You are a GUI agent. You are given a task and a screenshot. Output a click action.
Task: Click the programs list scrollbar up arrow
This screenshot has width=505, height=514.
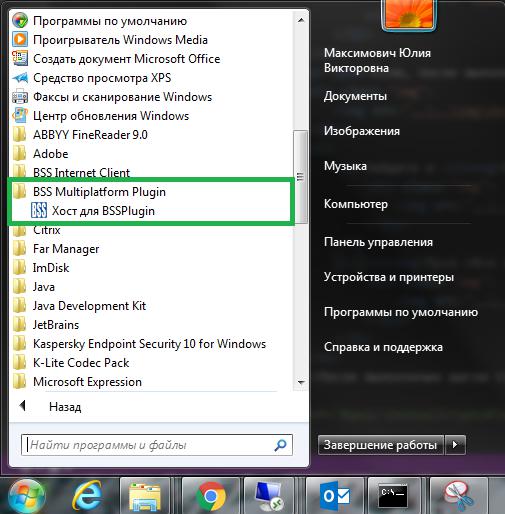(x=301, y=20)
